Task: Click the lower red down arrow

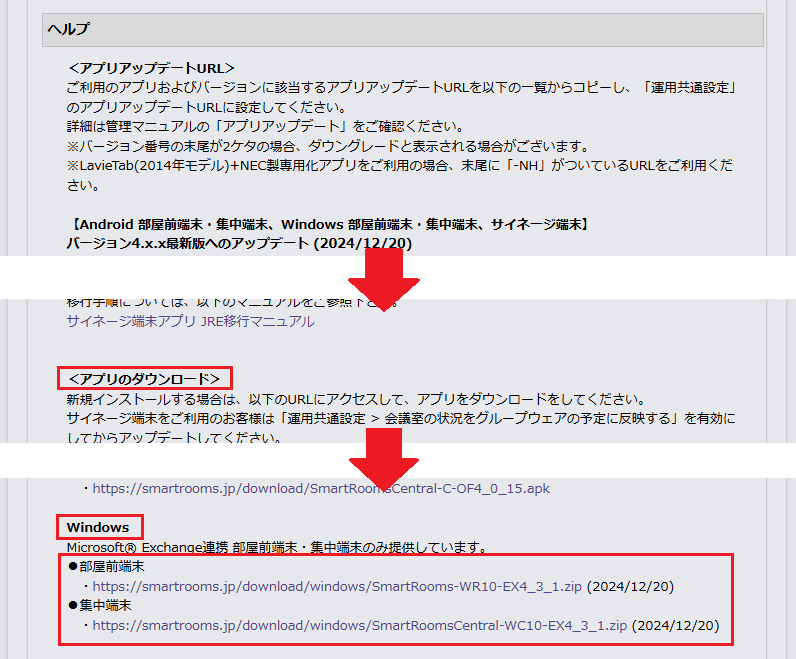Action: pos(384,460)
